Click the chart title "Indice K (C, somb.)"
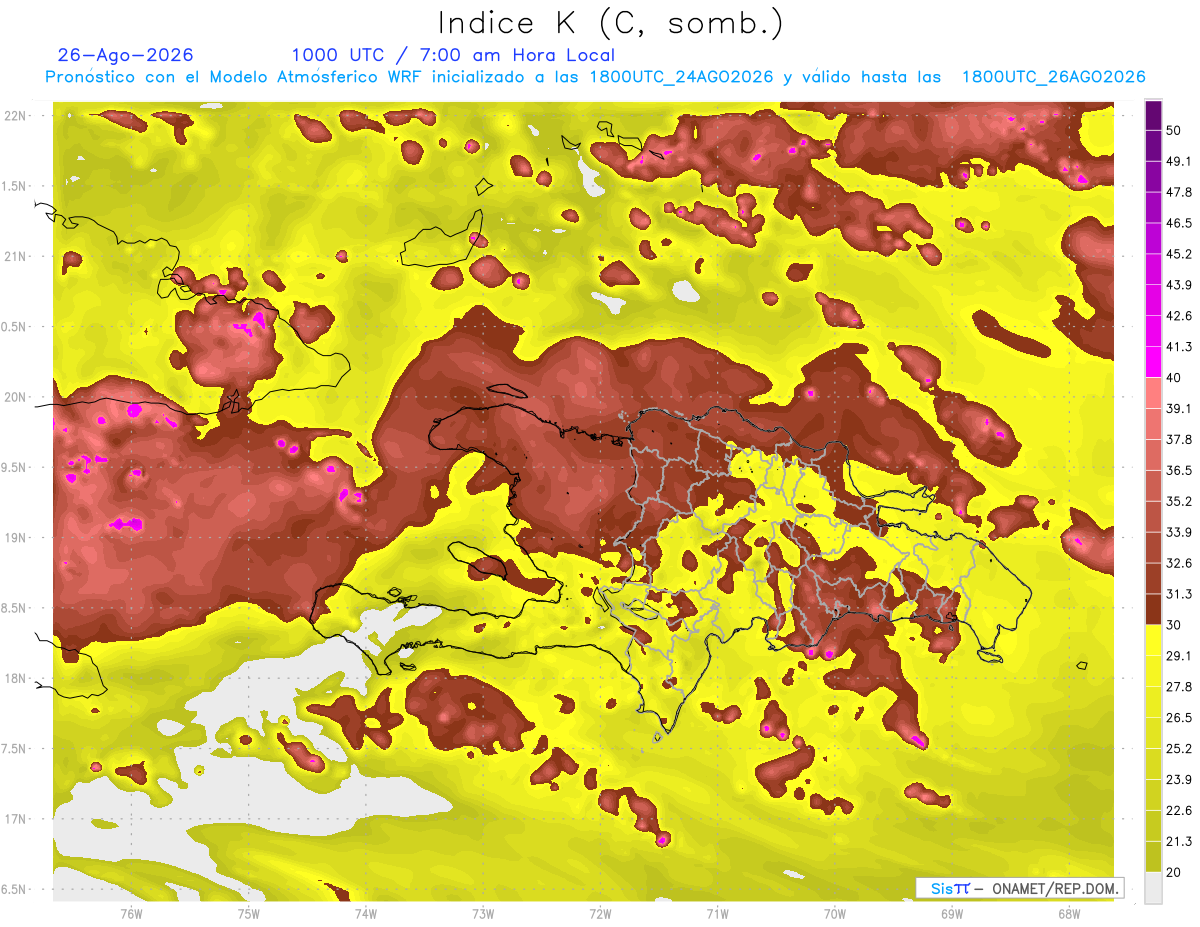The image size is (1200, 927). [611, 24]
